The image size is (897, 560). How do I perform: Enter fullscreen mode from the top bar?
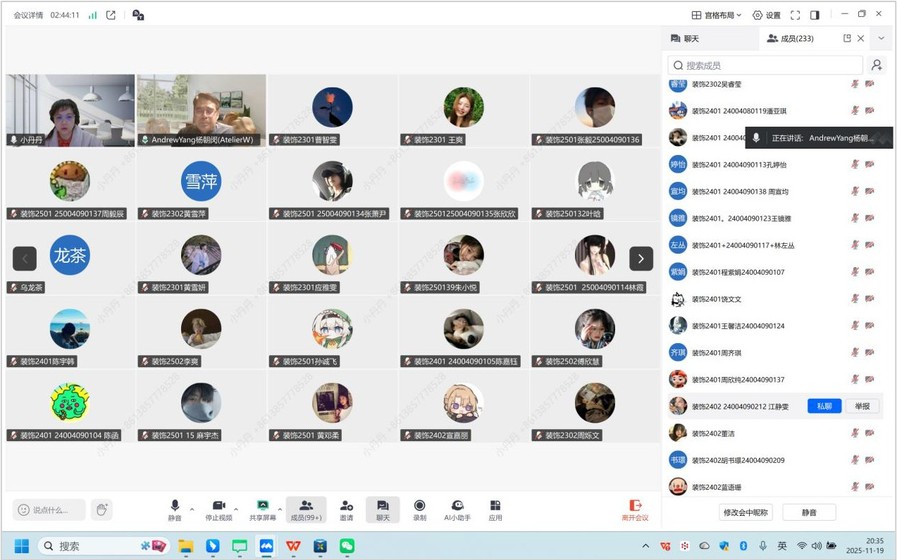pos(795,15)
